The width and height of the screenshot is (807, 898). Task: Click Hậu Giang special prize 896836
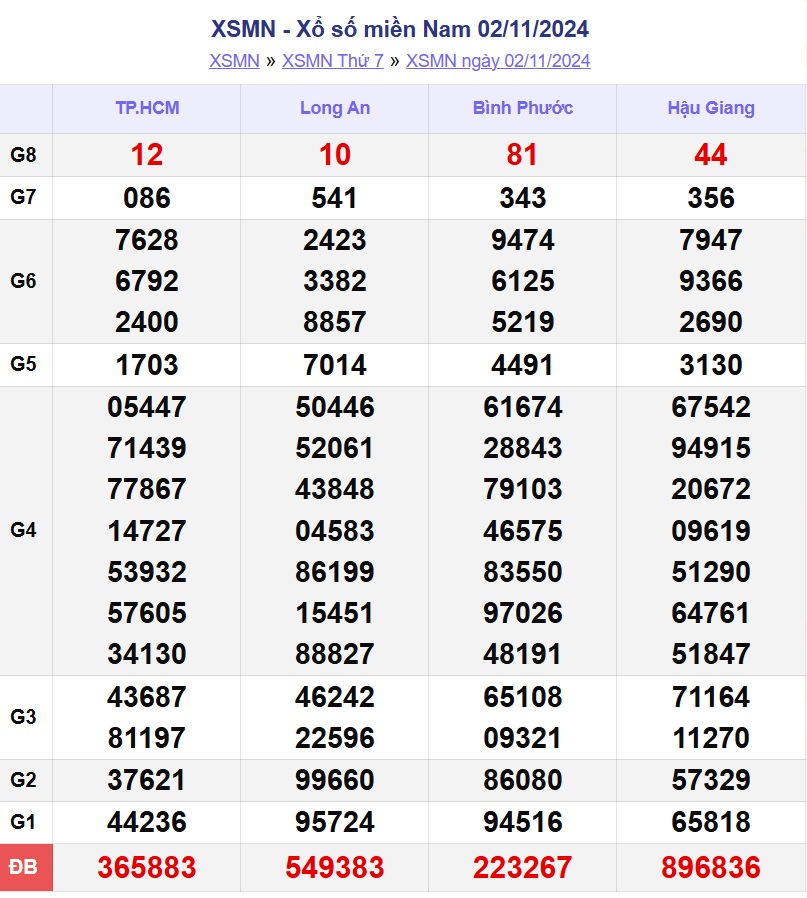[711, 867]
